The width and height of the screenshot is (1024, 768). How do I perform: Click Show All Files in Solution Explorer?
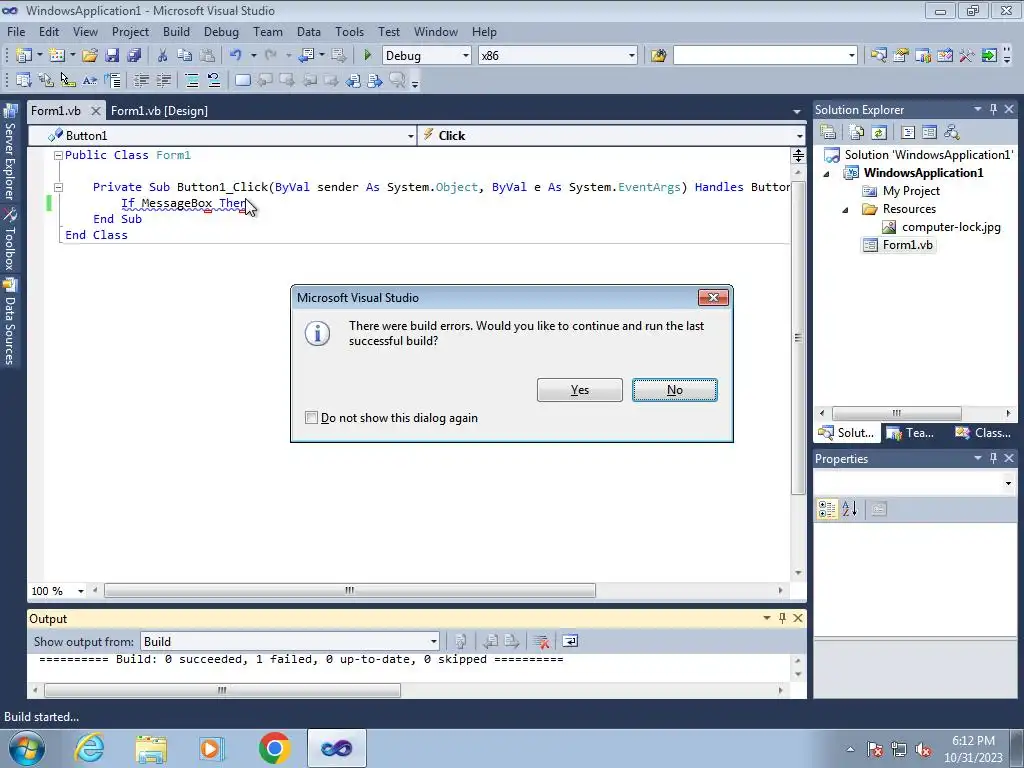tap(857, 133)
